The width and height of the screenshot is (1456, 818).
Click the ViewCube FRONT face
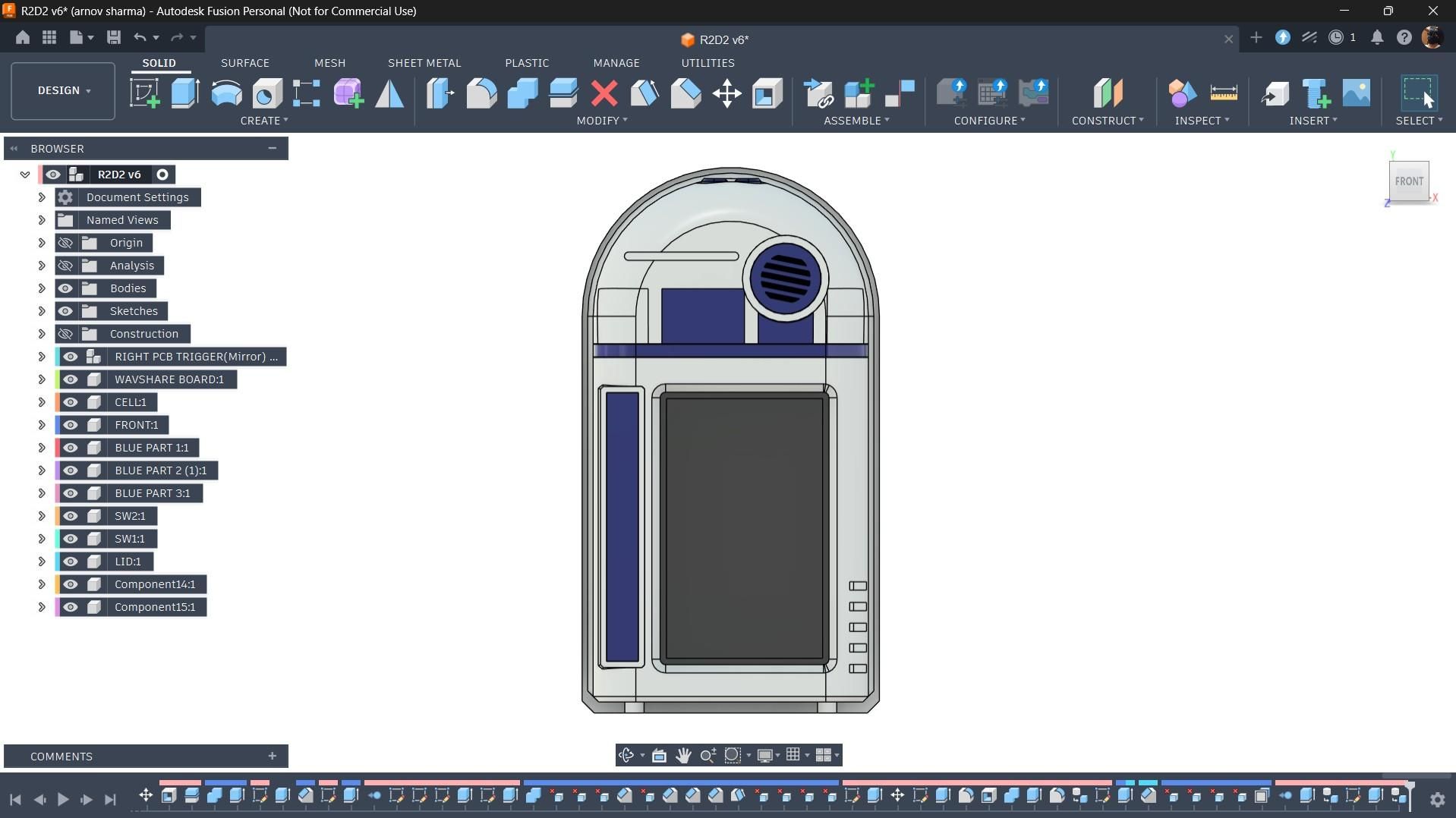point(1409,181)
